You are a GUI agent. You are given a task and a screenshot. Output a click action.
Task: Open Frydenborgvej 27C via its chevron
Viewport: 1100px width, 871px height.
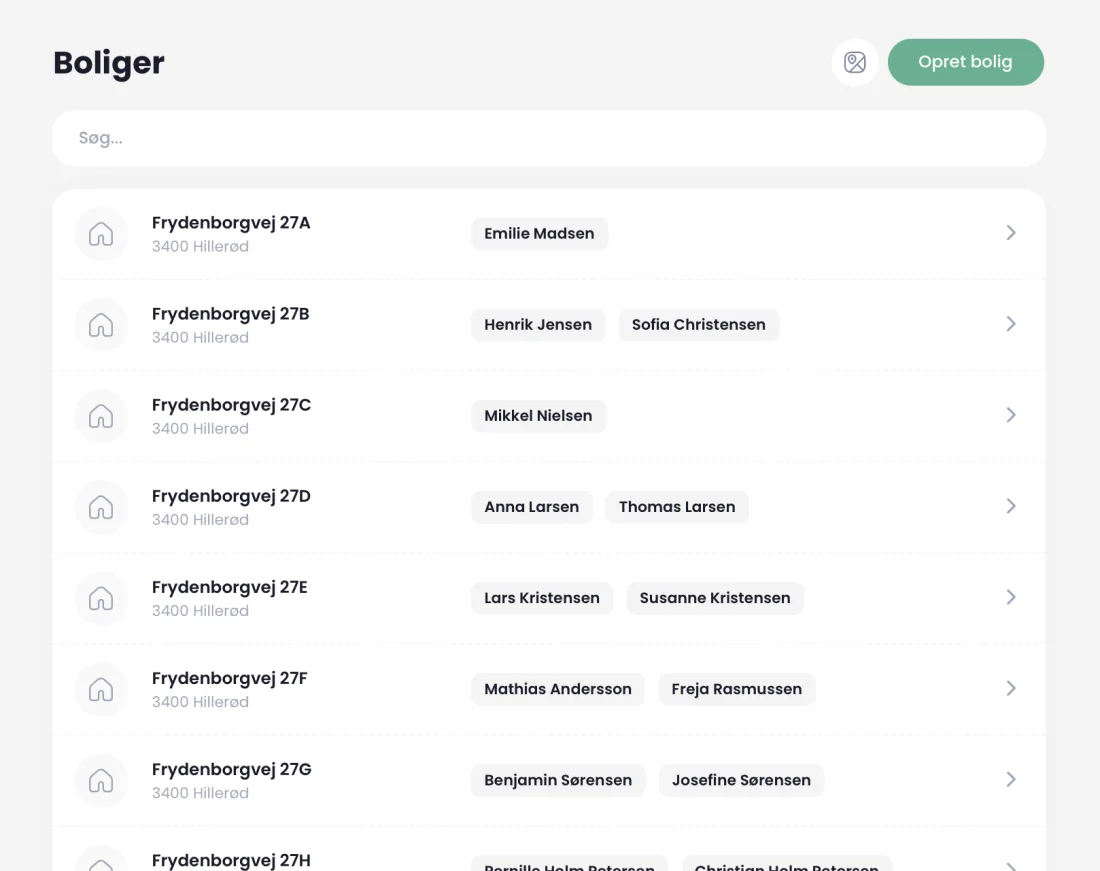coord(1011,415)
